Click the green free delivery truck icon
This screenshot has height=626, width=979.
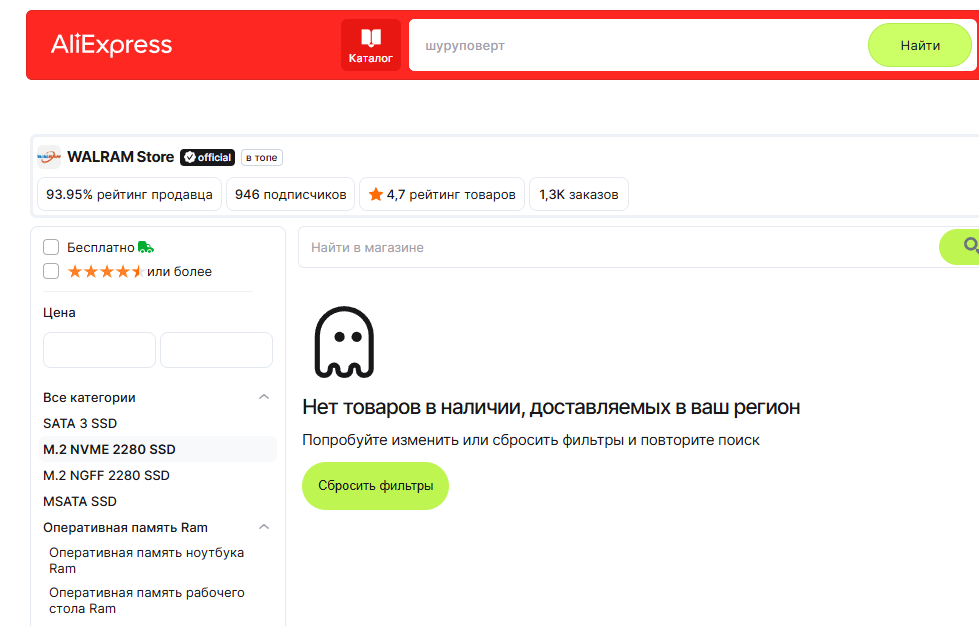[145, 247]
